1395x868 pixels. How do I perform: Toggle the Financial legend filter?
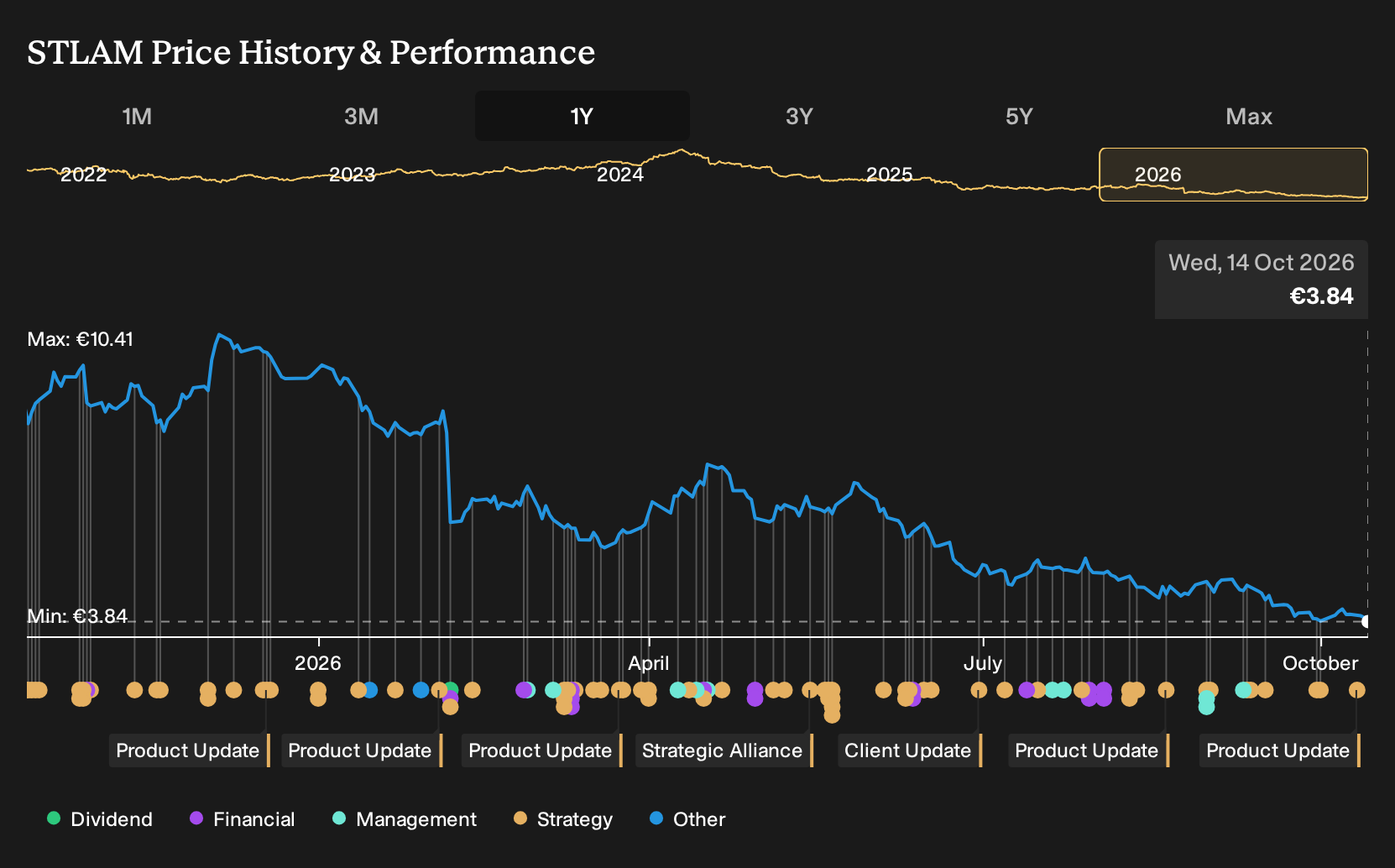tap(243, 819)
